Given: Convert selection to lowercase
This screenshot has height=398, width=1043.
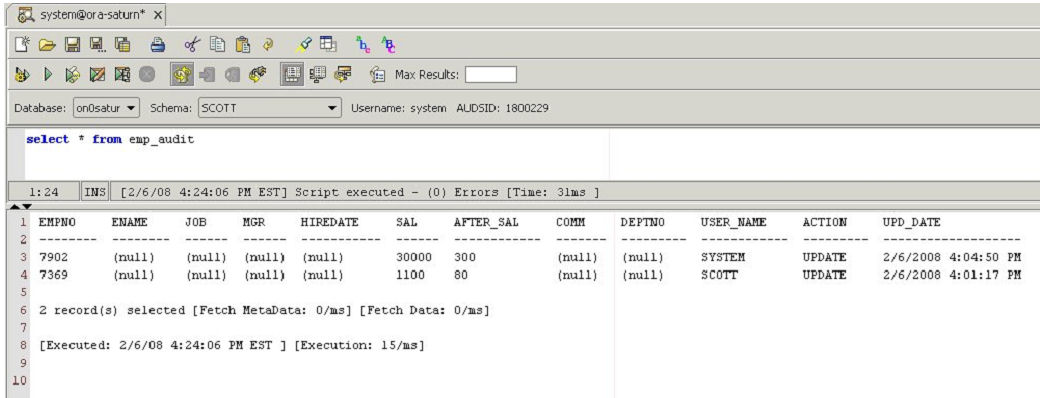Looking at the screenshot, I should tap(364, 45).
